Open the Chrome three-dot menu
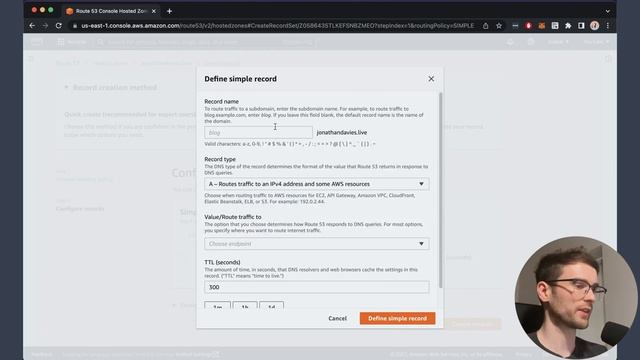 point(608,26)
